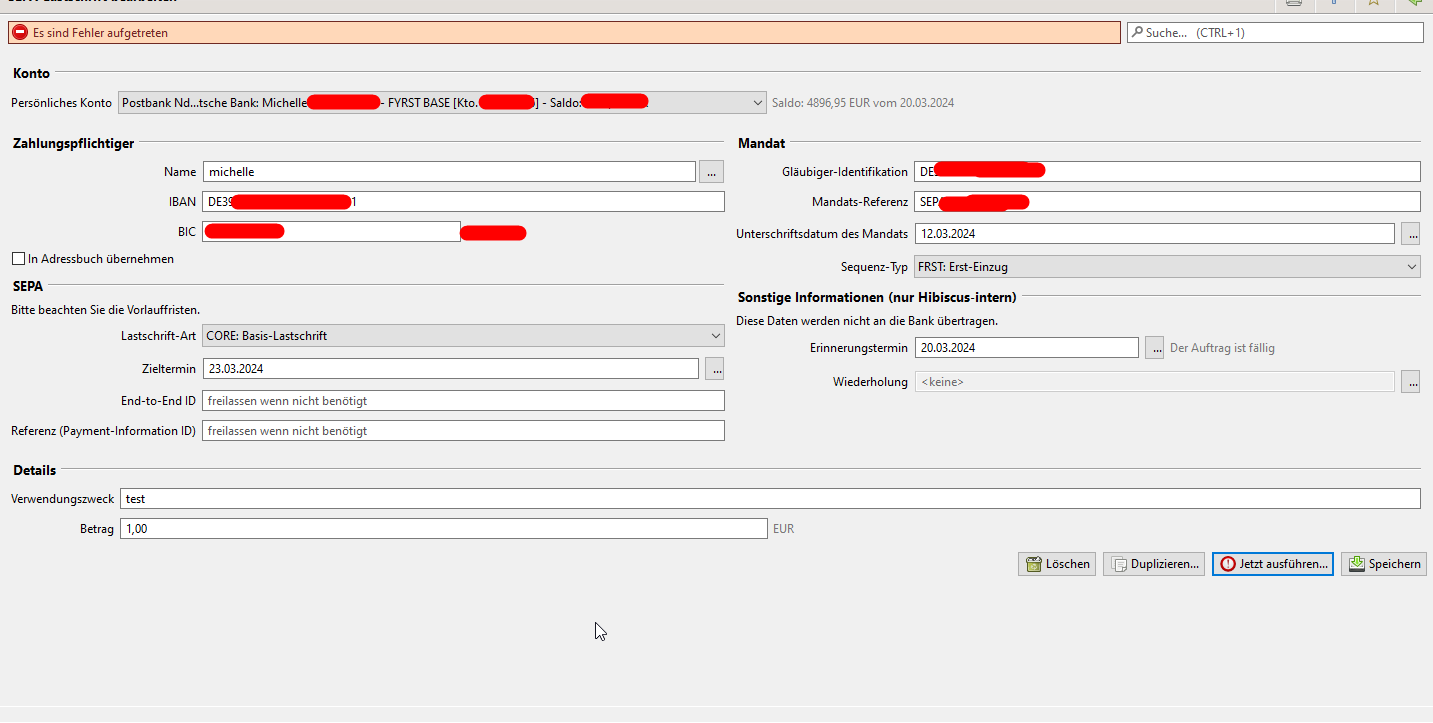Click into the Verwendungszweck text field

(x=769, y=498)
